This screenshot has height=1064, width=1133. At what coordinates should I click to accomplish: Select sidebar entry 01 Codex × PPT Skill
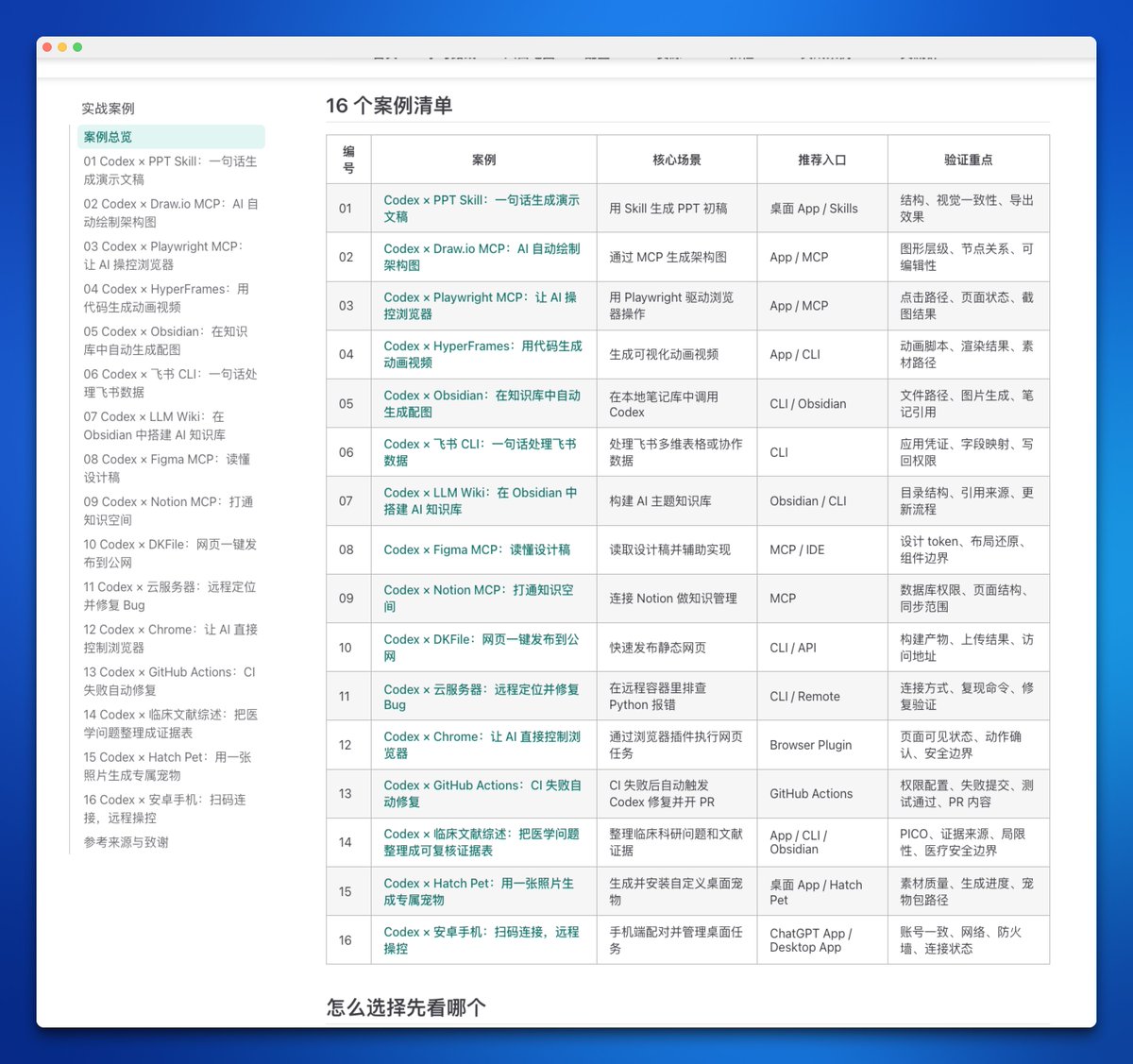coord(170,170)
